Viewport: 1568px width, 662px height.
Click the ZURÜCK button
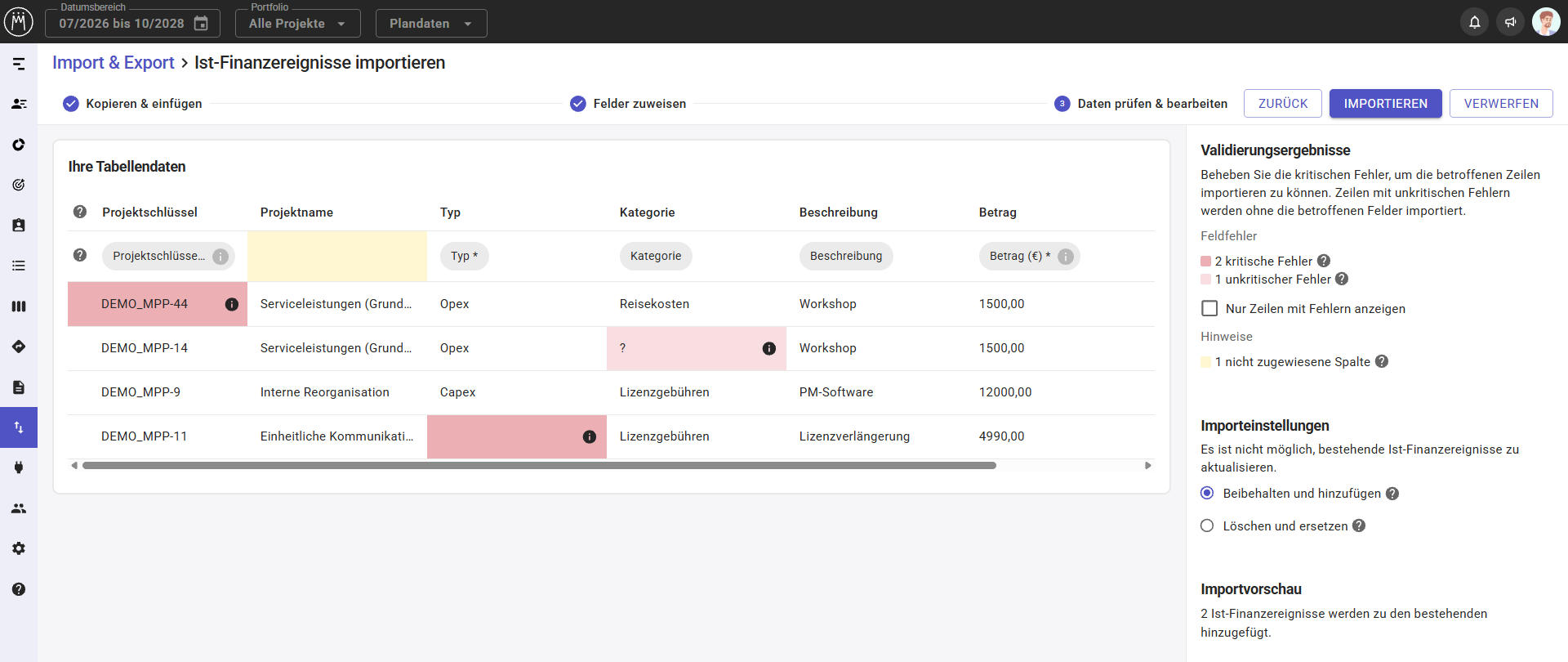(1283, 104)
